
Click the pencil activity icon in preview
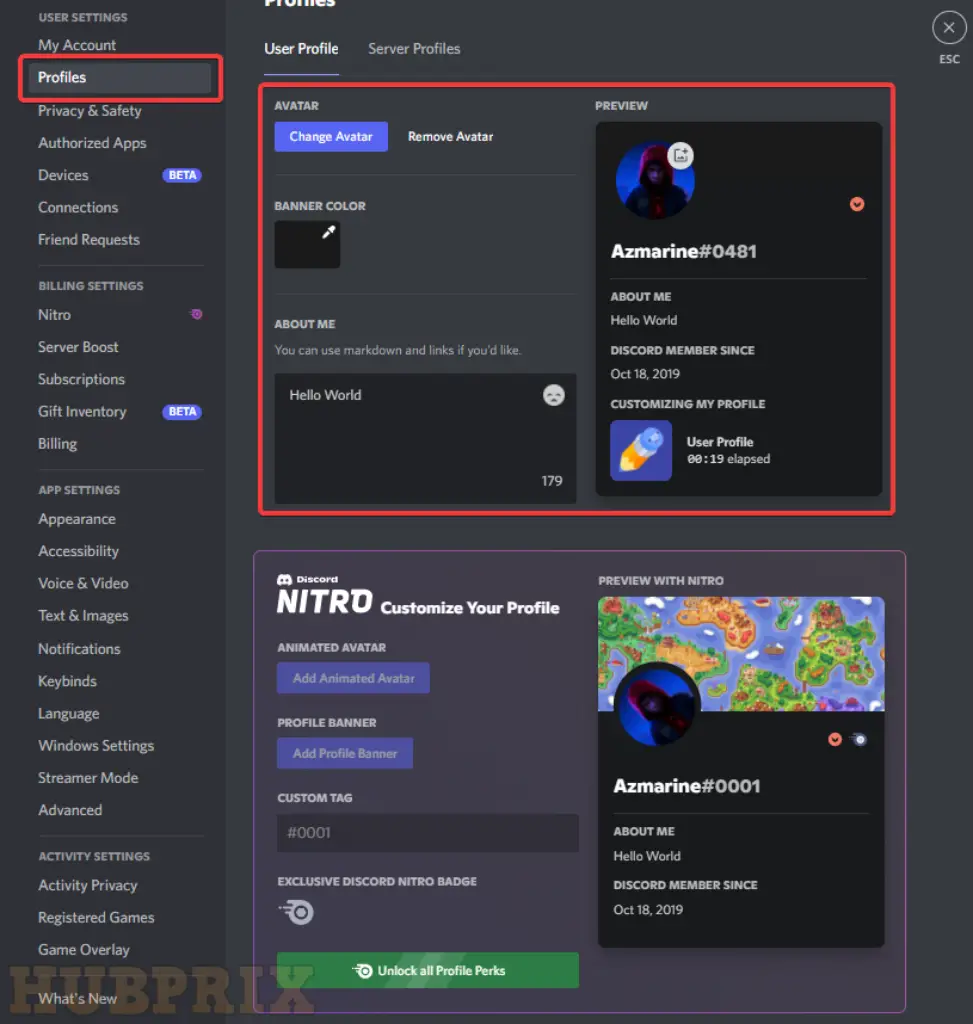coord(641,451)
